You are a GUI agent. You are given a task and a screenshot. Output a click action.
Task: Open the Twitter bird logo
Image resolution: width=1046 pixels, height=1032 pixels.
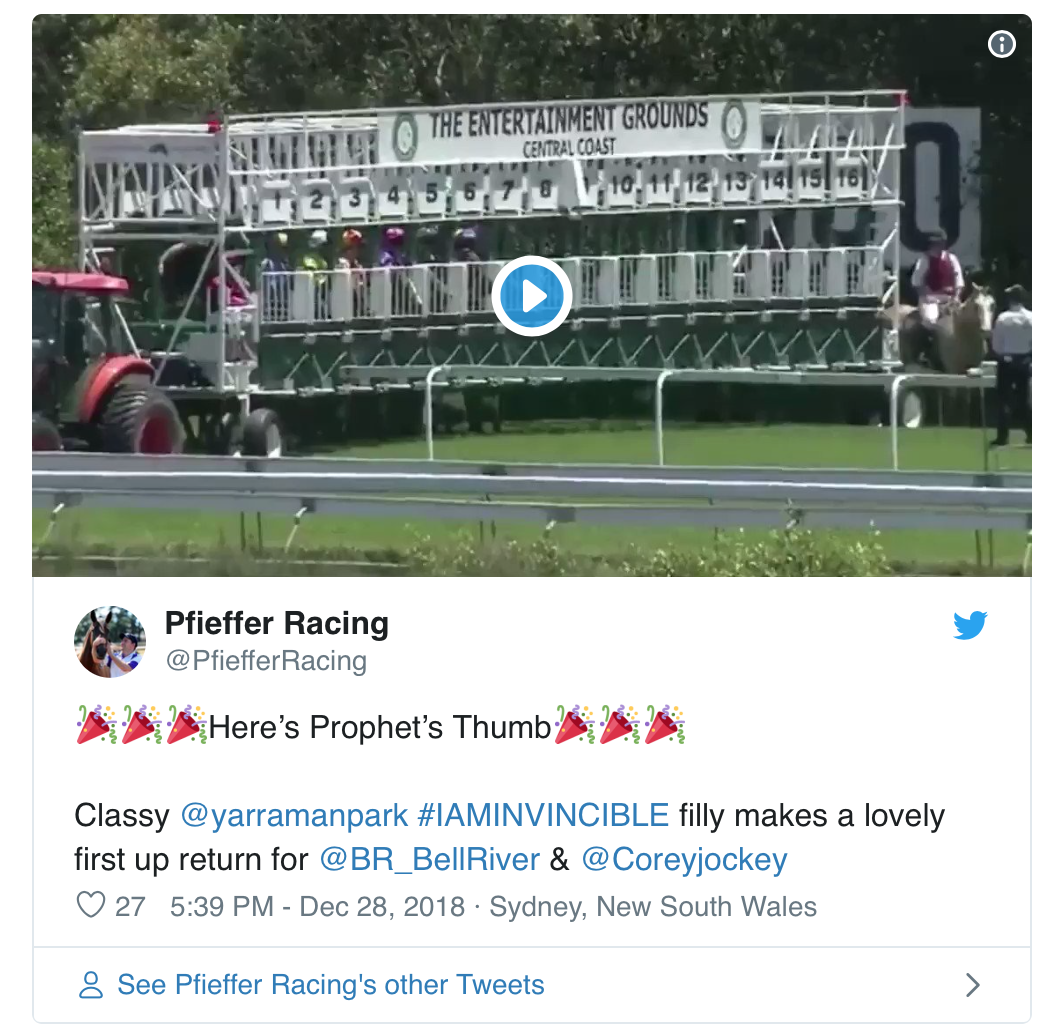pos(970,625)
